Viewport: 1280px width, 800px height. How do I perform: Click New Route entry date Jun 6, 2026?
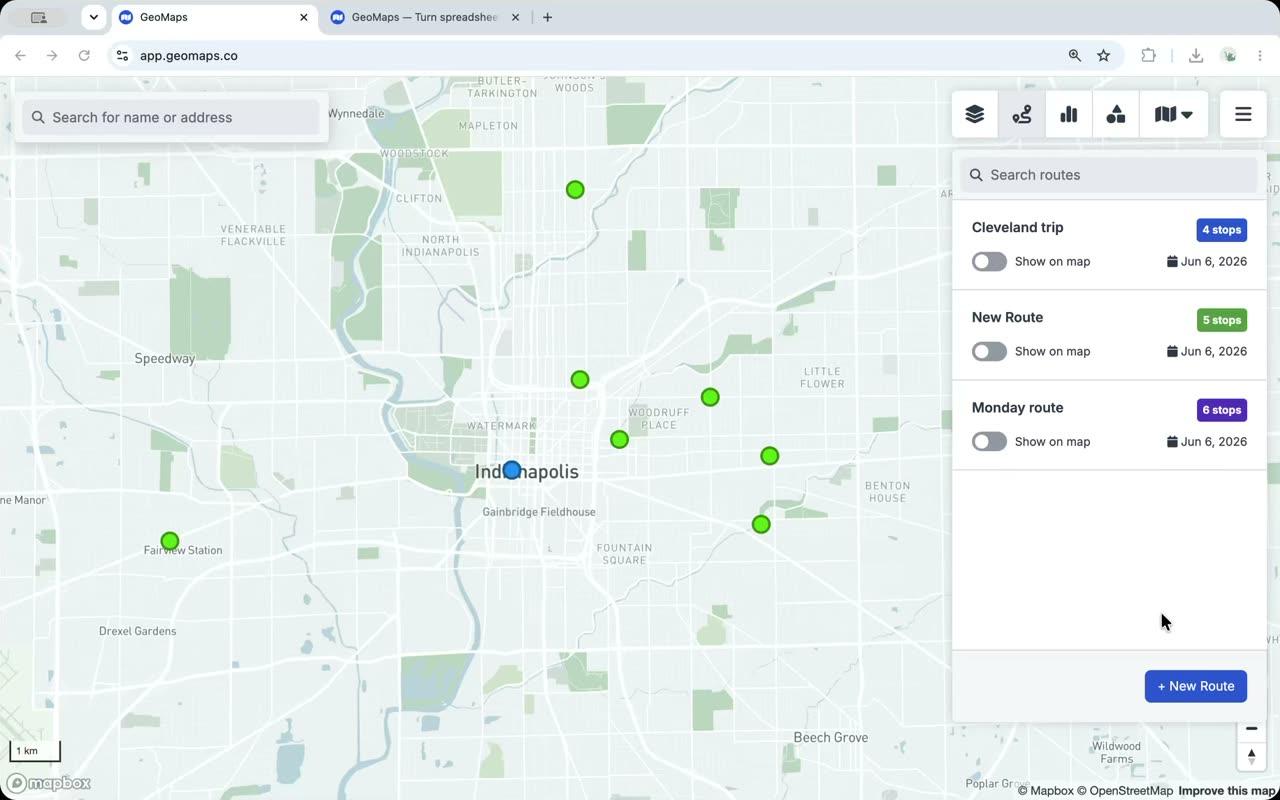tap(1207, 351)
